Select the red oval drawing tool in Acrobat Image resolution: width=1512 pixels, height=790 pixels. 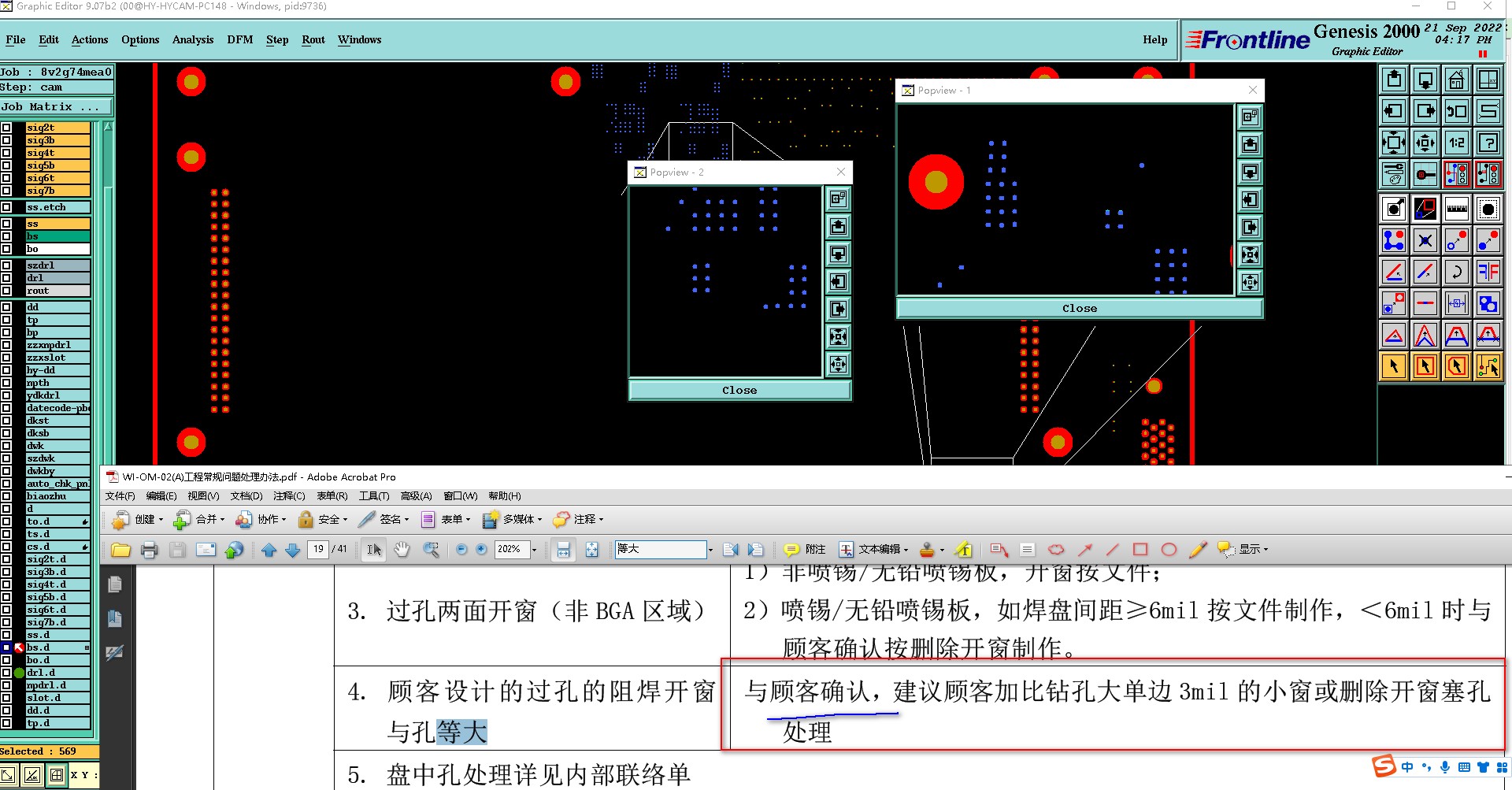(x=1169, y=550)
